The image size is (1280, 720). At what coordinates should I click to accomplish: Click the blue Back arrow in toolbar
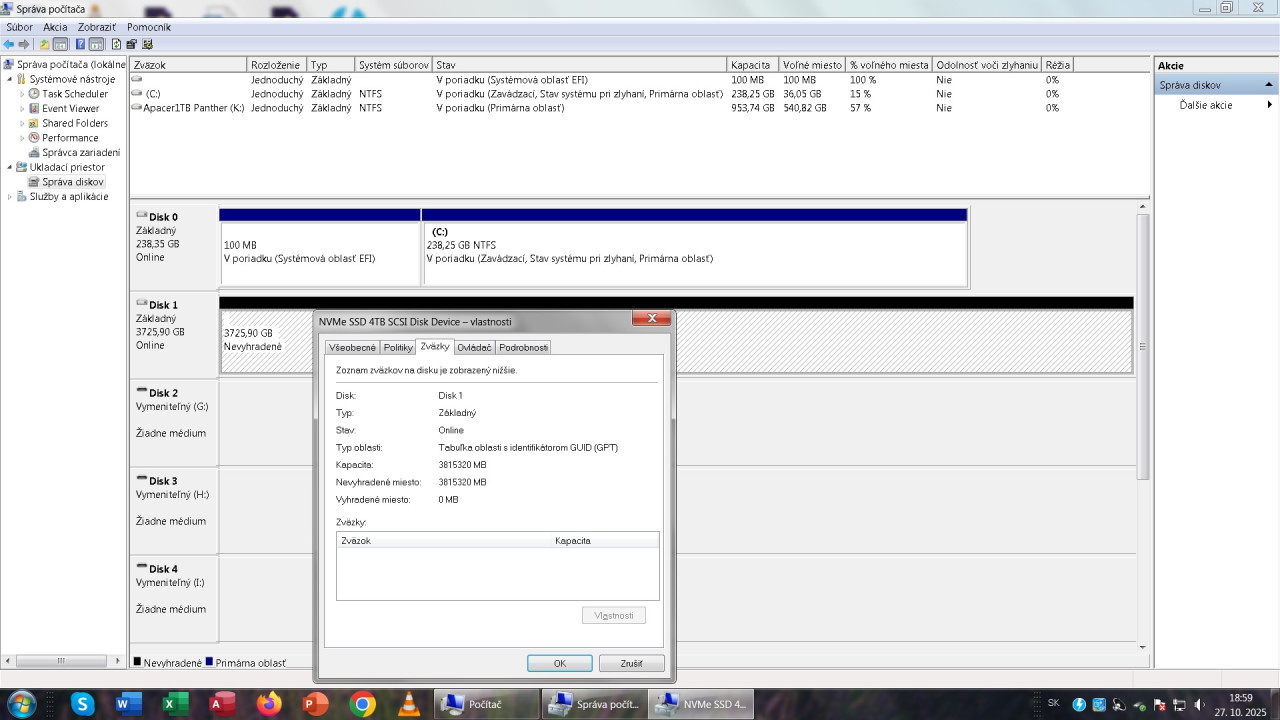click(x=9, y=44)
